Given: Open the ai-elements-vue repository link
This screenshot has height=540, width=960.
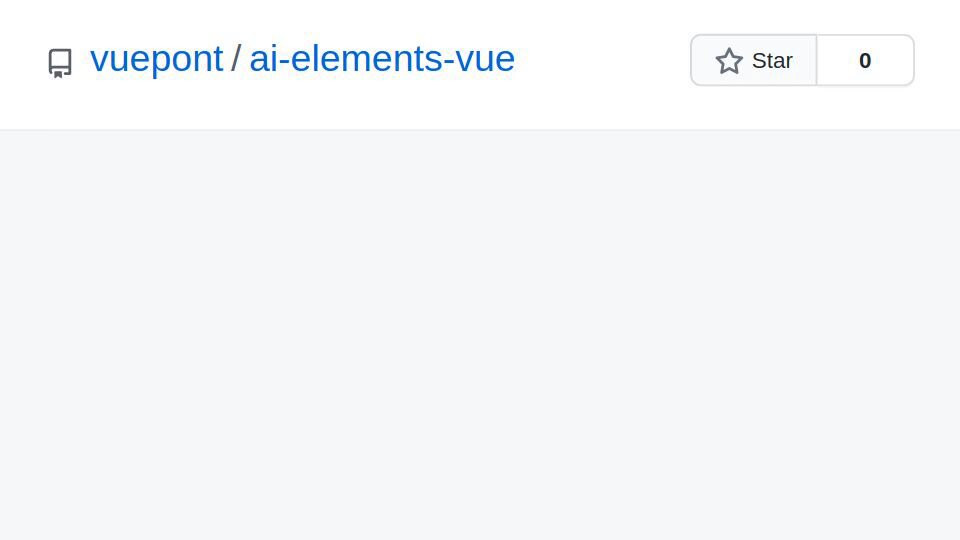Looking at the screenshot, I should pos(382,59).
